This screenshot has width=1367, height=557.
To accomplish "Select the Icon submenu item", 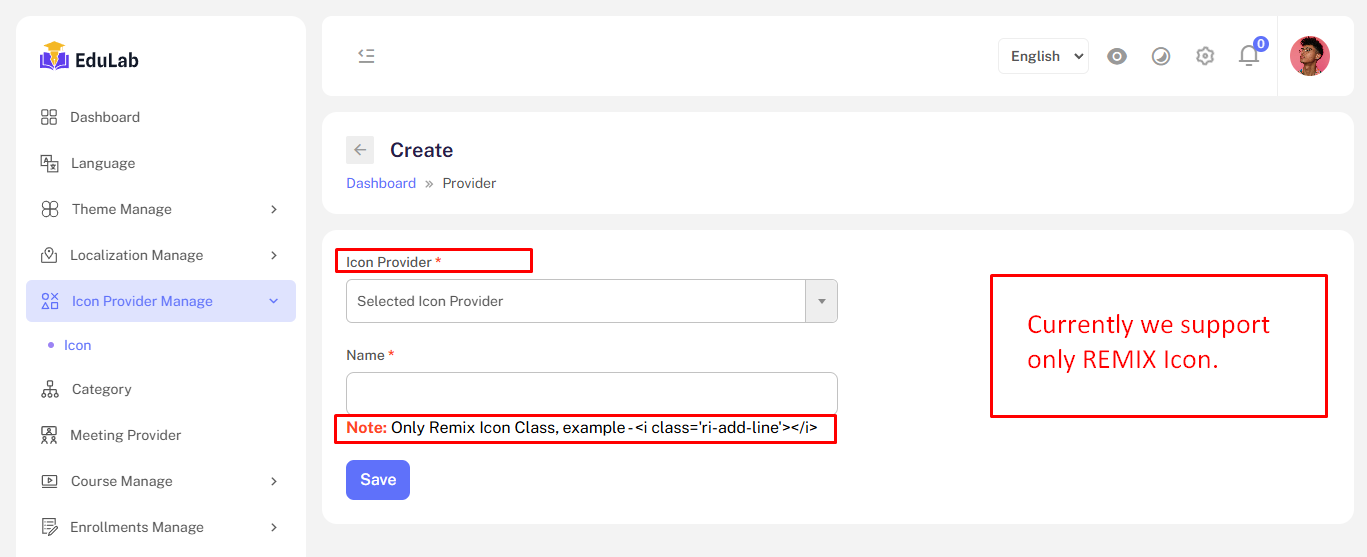I will coord(77,345).
